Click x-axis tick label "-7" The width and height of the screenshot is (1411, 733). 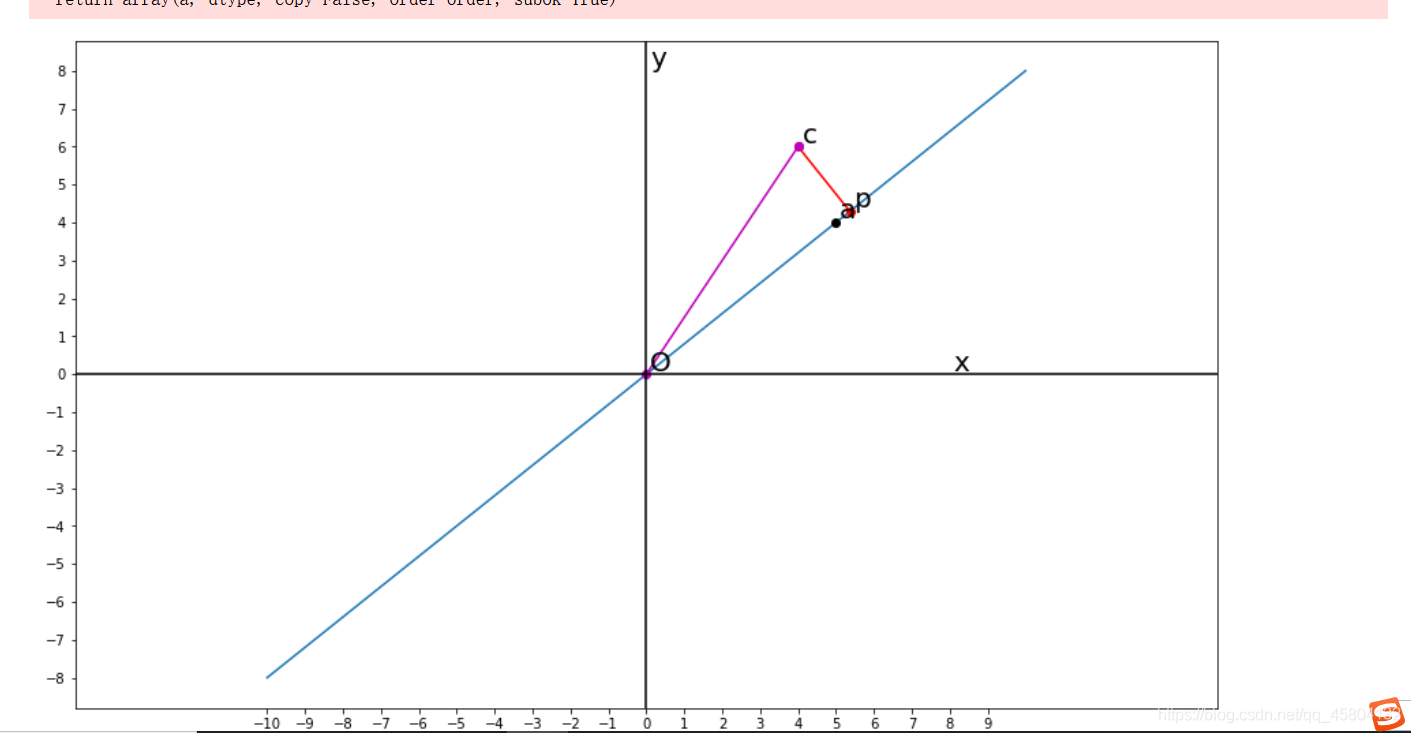coord(380,723)
